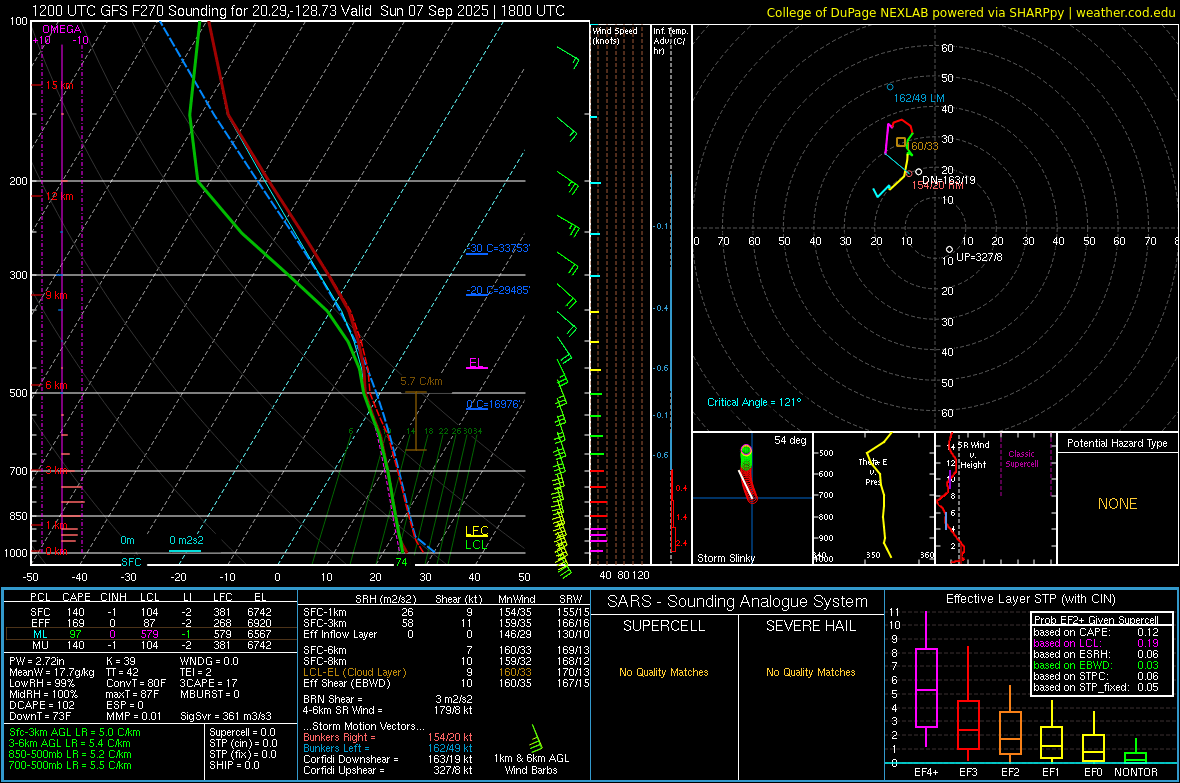The image size is (1180, 783).
Task: Select the highlighted 'ML' parcel row
Action: click(150, 634)
